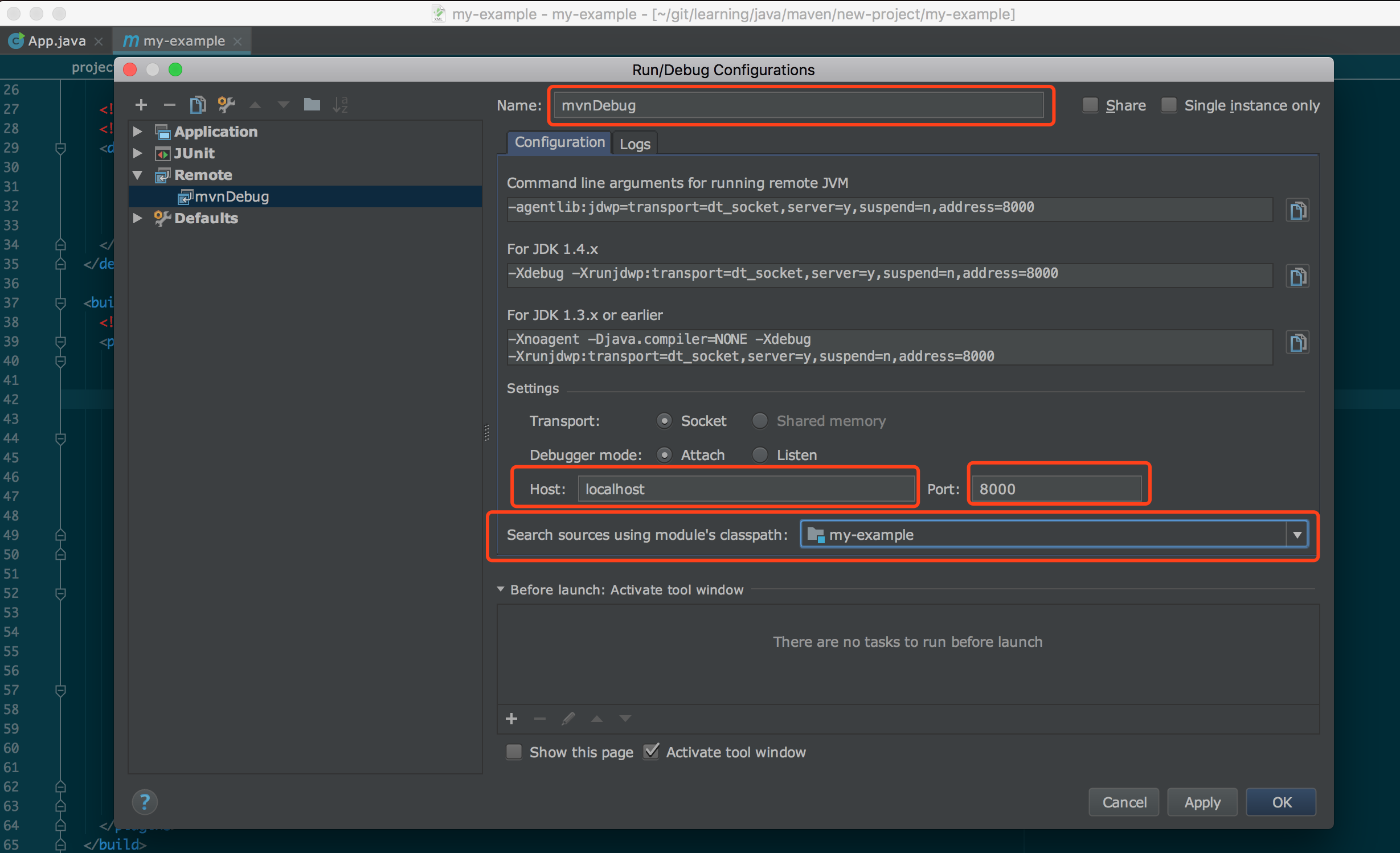Switch to App.java editor tab
Screen dimensions: 1400x853
[56, 41]
